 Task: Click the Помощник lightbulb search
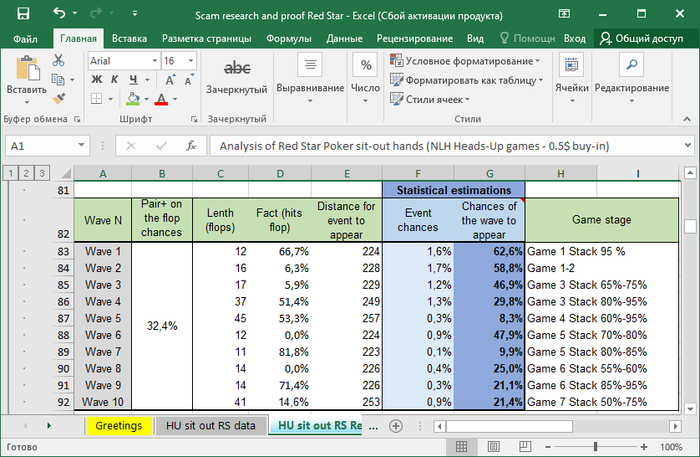click(527, 38)
